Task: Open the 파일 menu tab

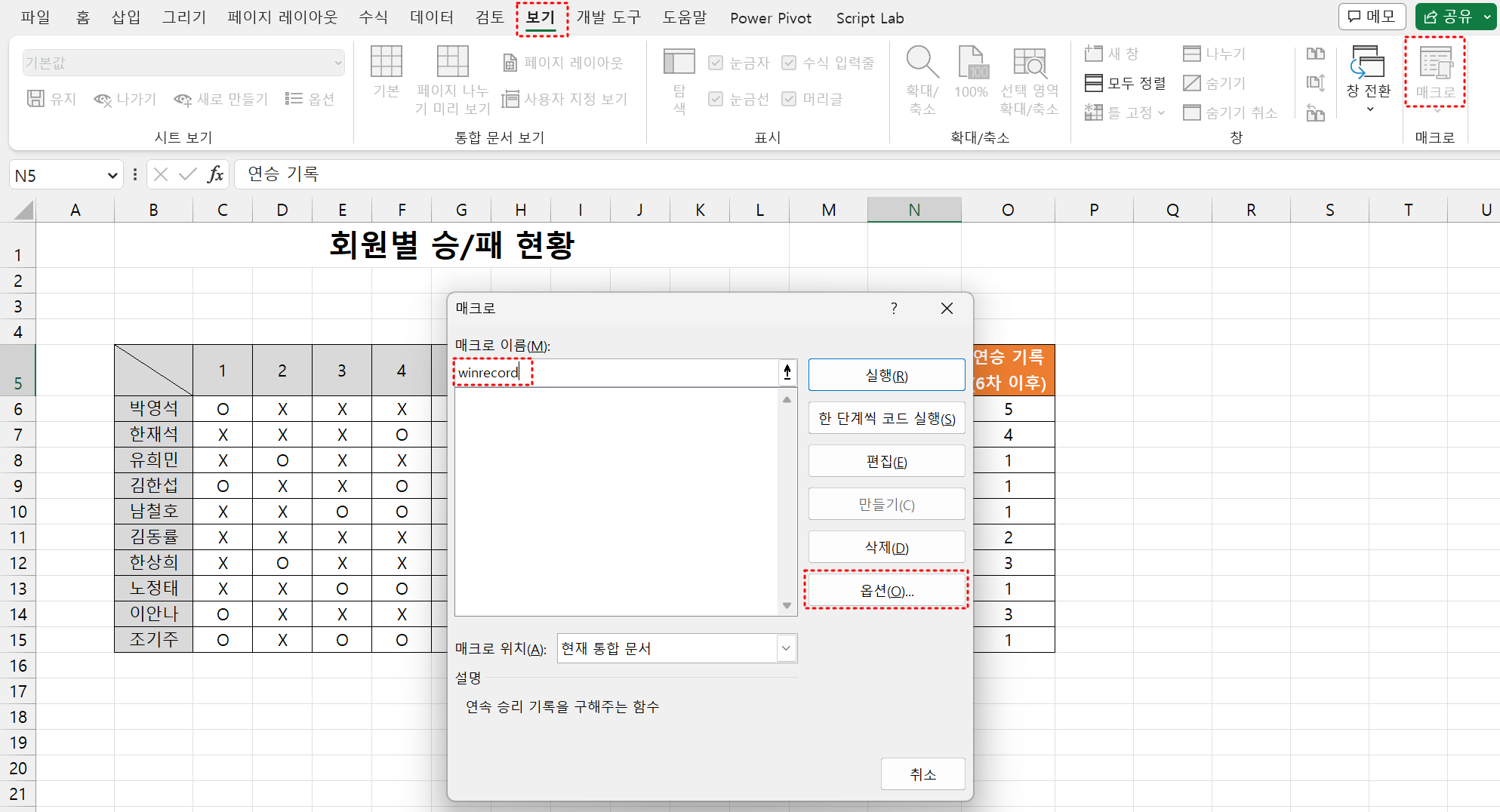Action: pyautogui.click(x=35, y=17)
